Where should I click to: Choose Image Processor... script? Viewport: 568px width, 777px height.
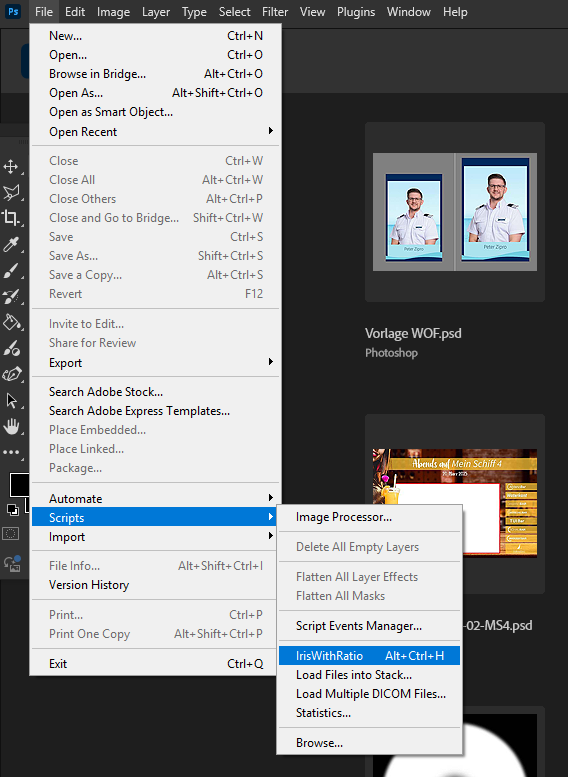tap(369, 517)
